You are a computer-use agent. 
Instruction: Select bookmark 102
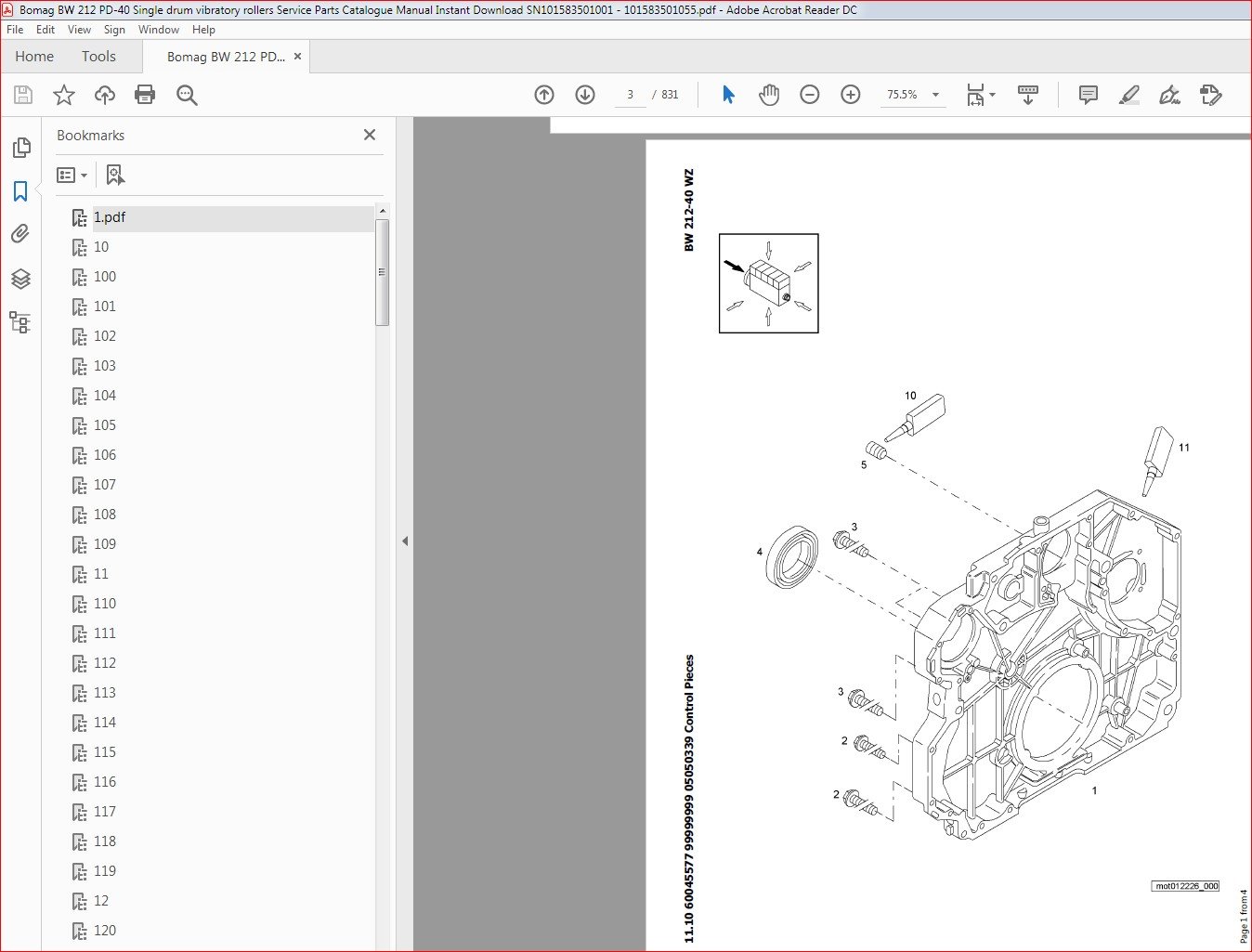pyautogui.click(x=104, y=336)
